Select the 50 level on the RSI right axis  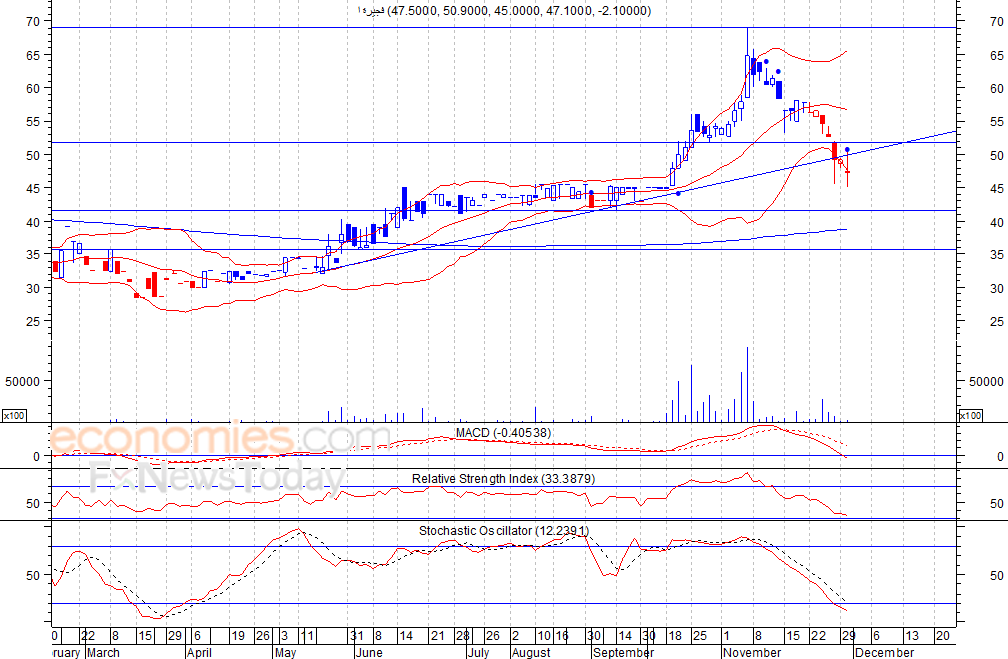coord(997,503)
